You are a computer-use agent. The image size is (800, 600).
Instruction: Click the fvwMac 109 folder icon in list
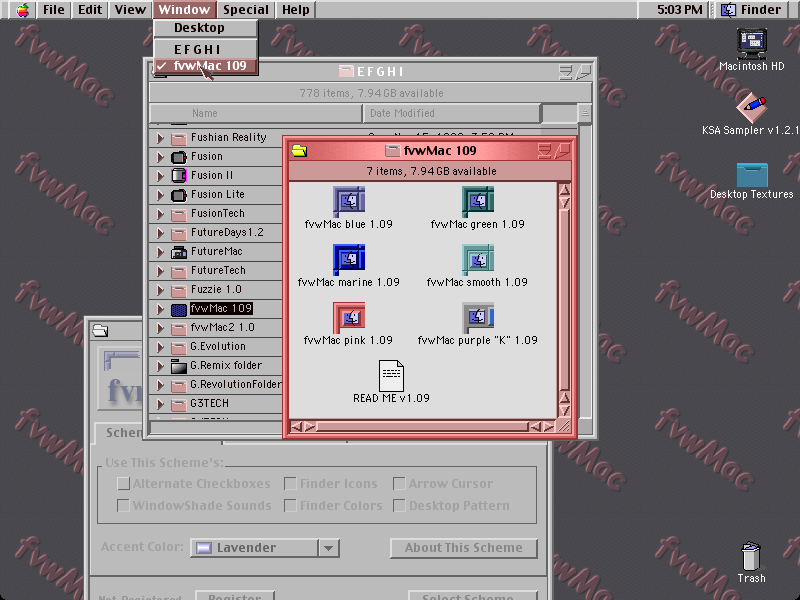coord(179,309)
